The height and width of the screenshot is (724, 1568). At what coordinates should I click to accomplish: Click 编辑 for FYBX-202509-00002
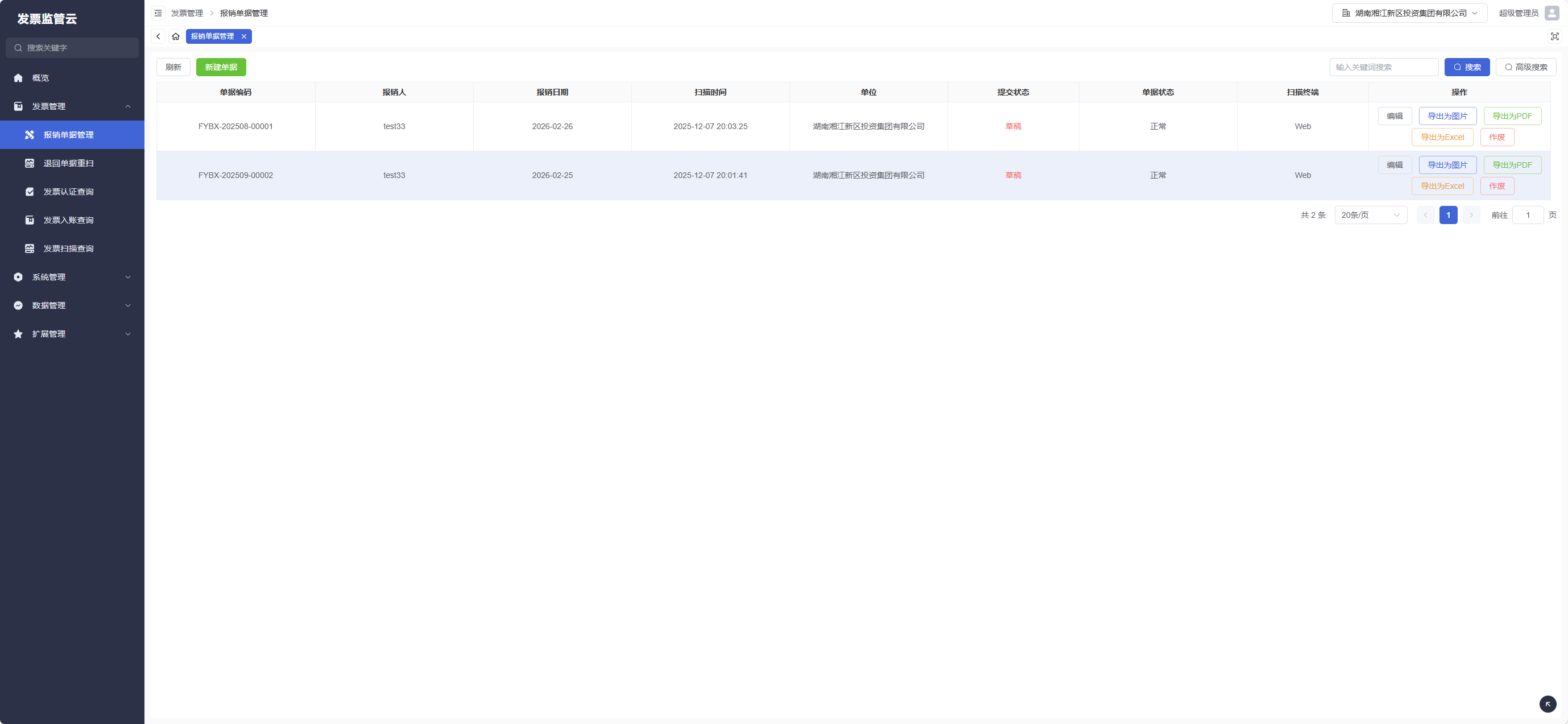click(x=1395, y=165)
